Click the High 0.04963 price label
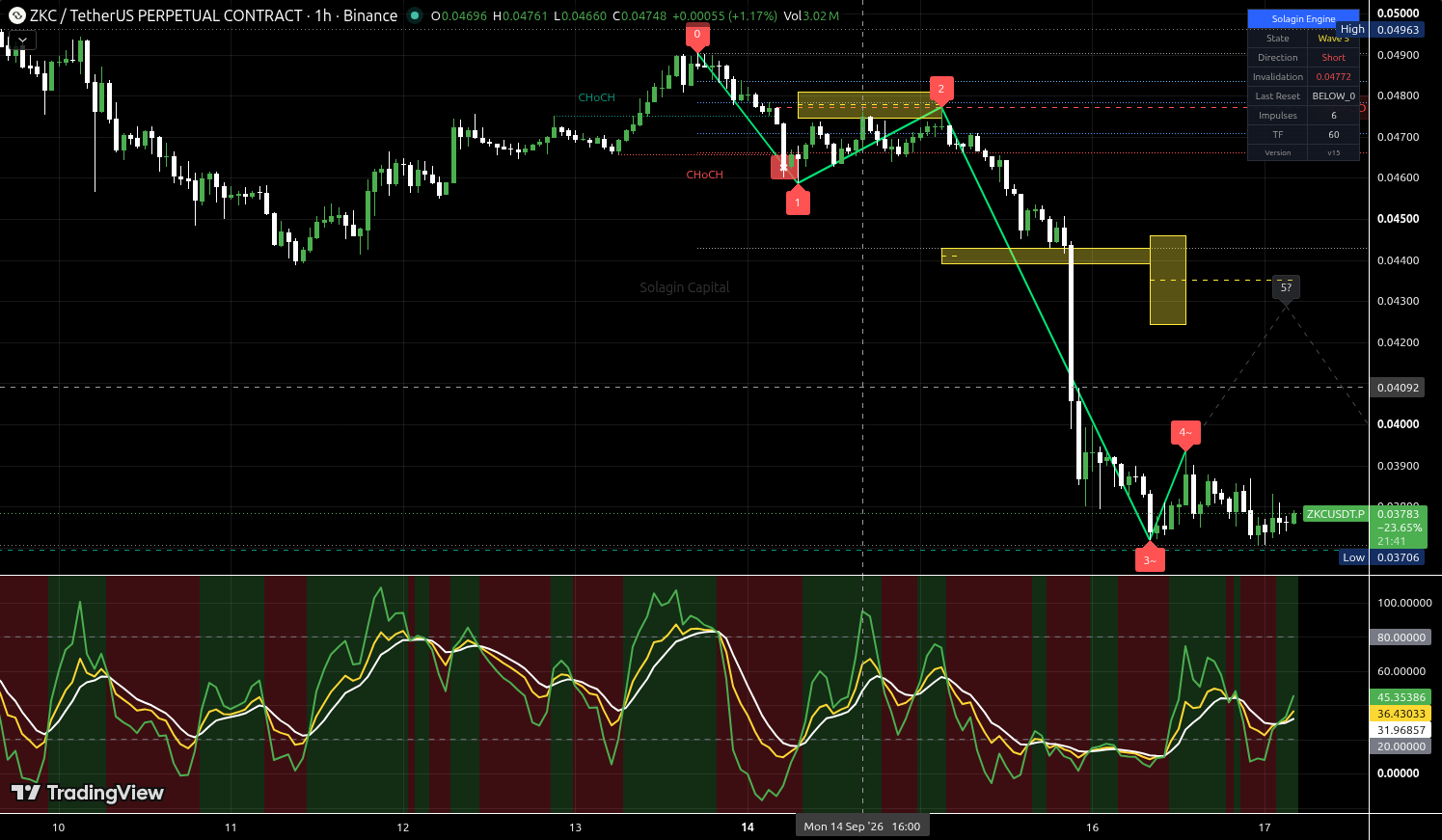The height and width of the screenshot is (840, 1442). (1379, 30)
